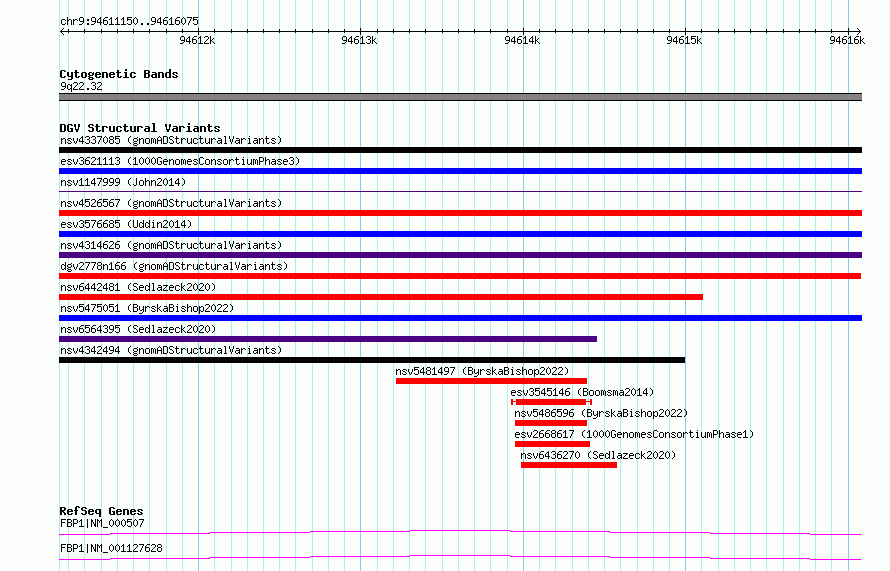Screen dimensions: 890x571
Task: Select the red esv3545146 bar with whiskers
Action: coord(551,402)
